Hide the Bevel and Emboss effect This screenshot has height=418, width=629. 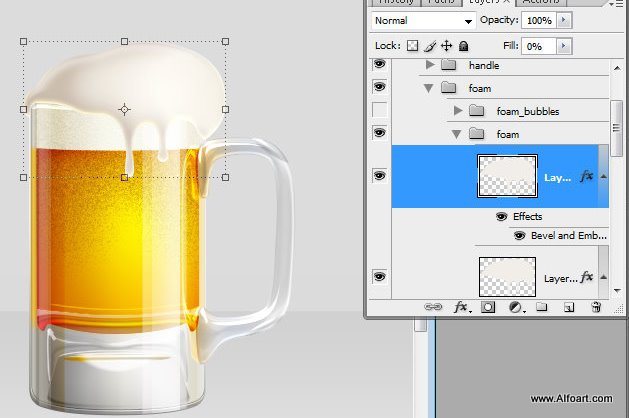(522, 236)
